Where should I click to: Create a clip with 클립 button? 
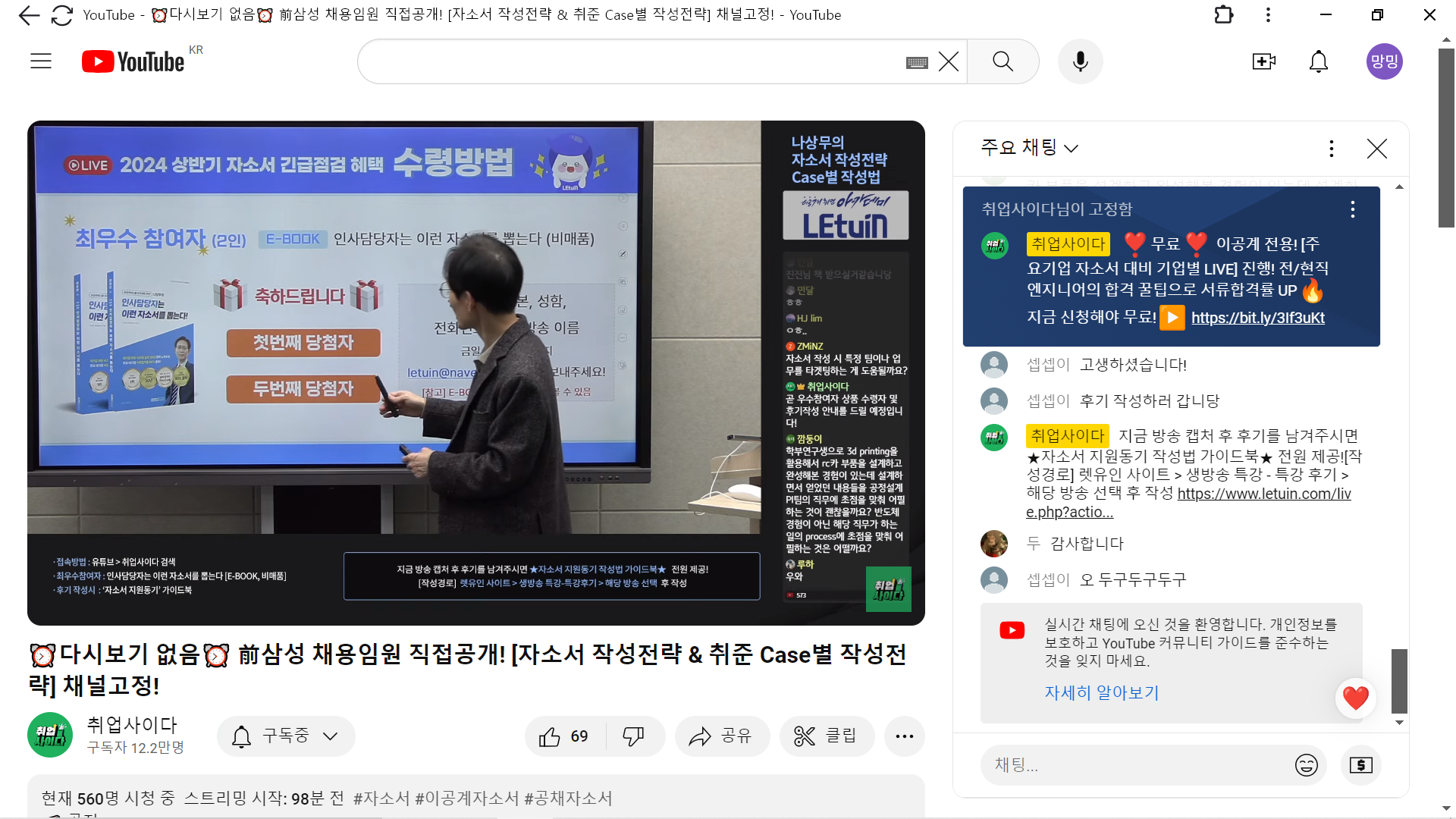[826, 736]
